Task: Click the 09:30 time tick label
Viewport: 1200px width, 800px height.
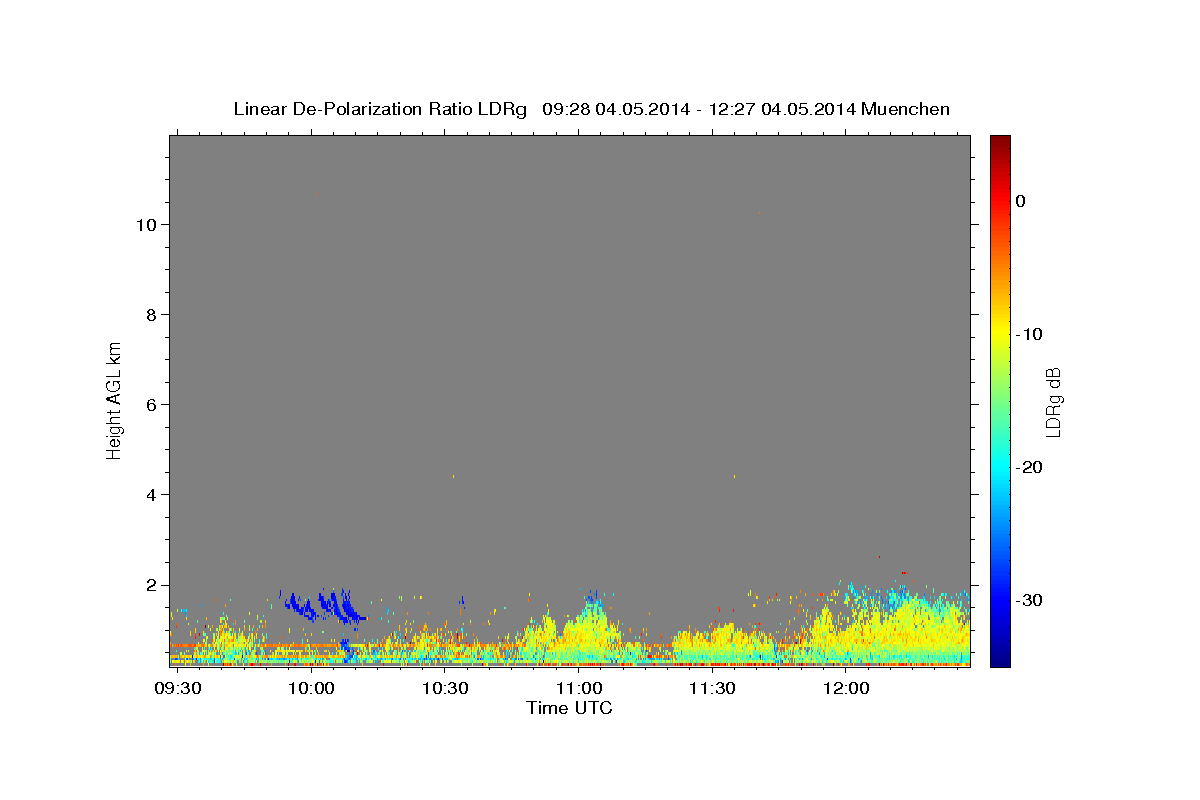Action: [x=178, y=688]
